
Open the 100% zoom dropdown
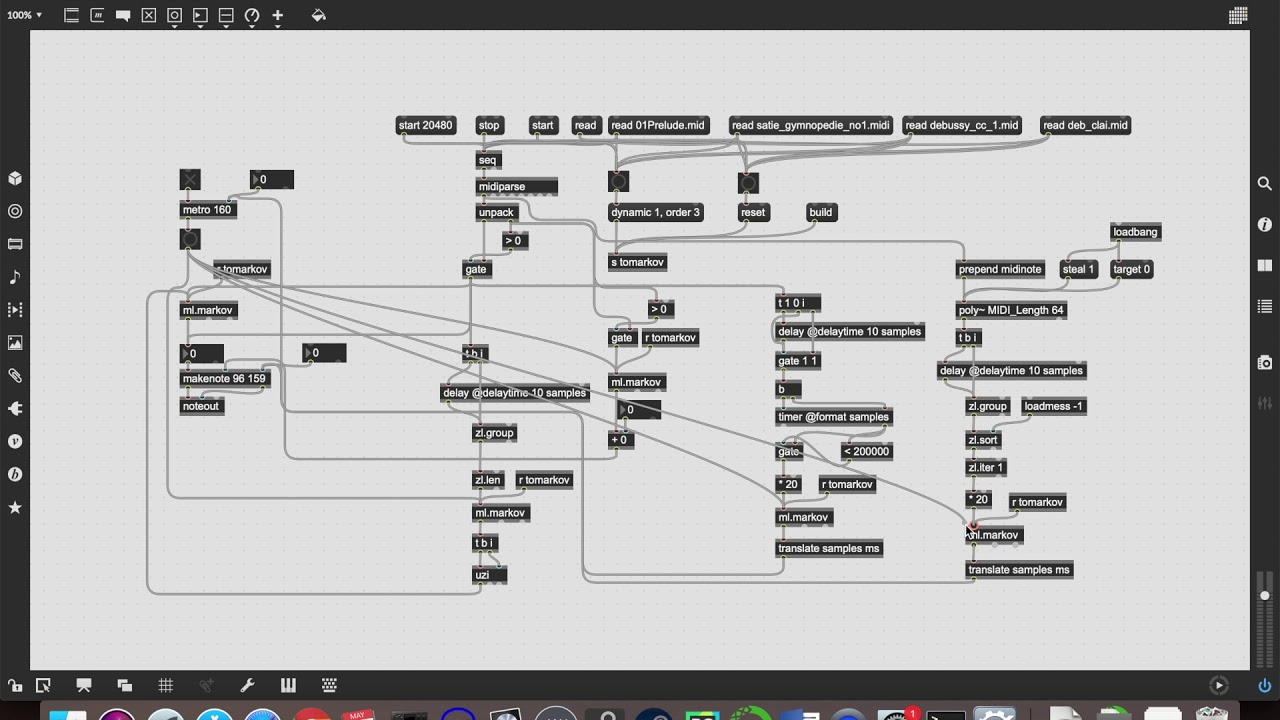(24, 15)
